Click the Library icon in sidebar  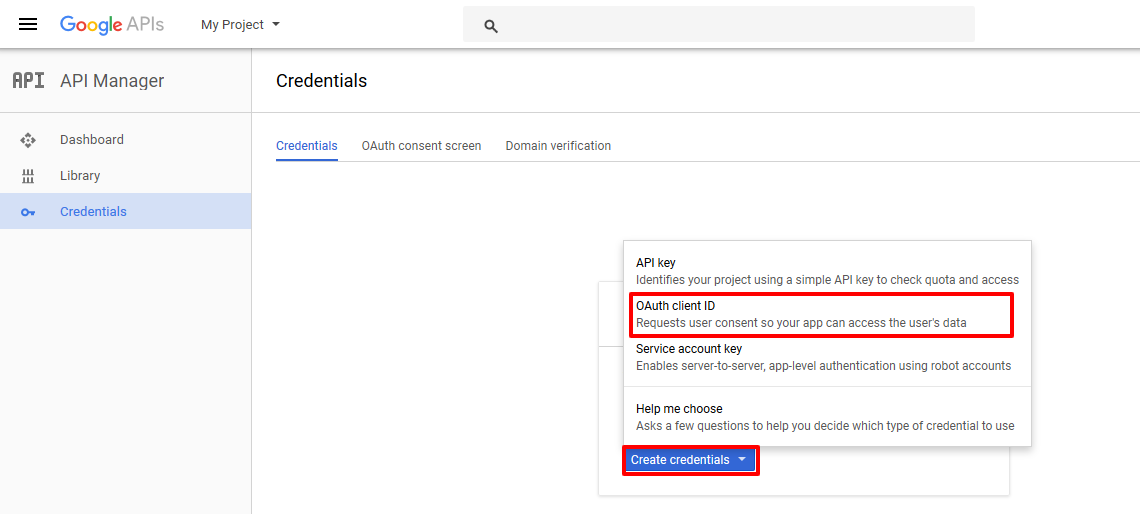(28, 176)
